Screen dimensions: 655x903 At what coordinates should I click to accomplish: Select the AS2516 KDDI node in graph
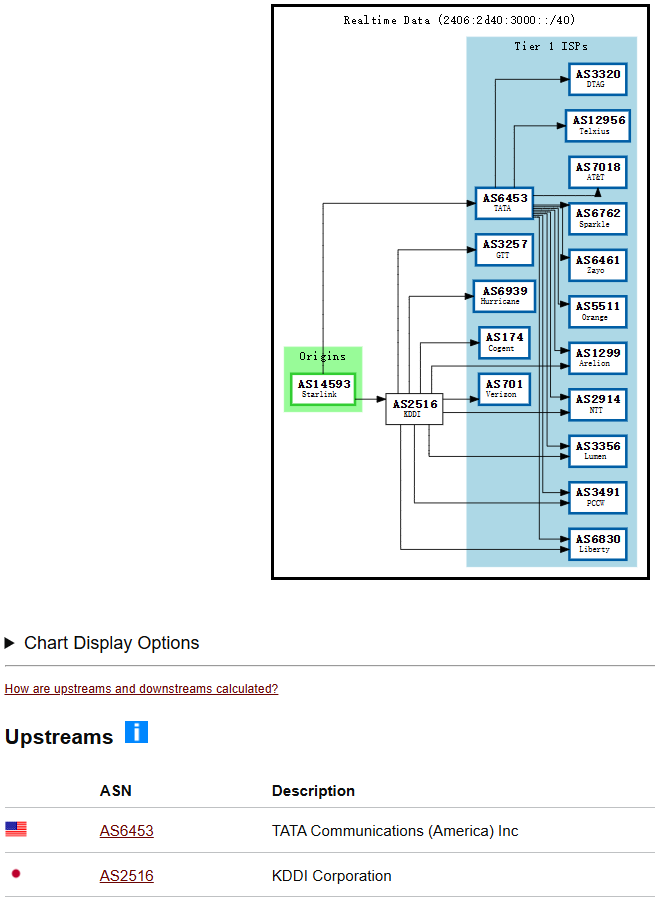414,409
